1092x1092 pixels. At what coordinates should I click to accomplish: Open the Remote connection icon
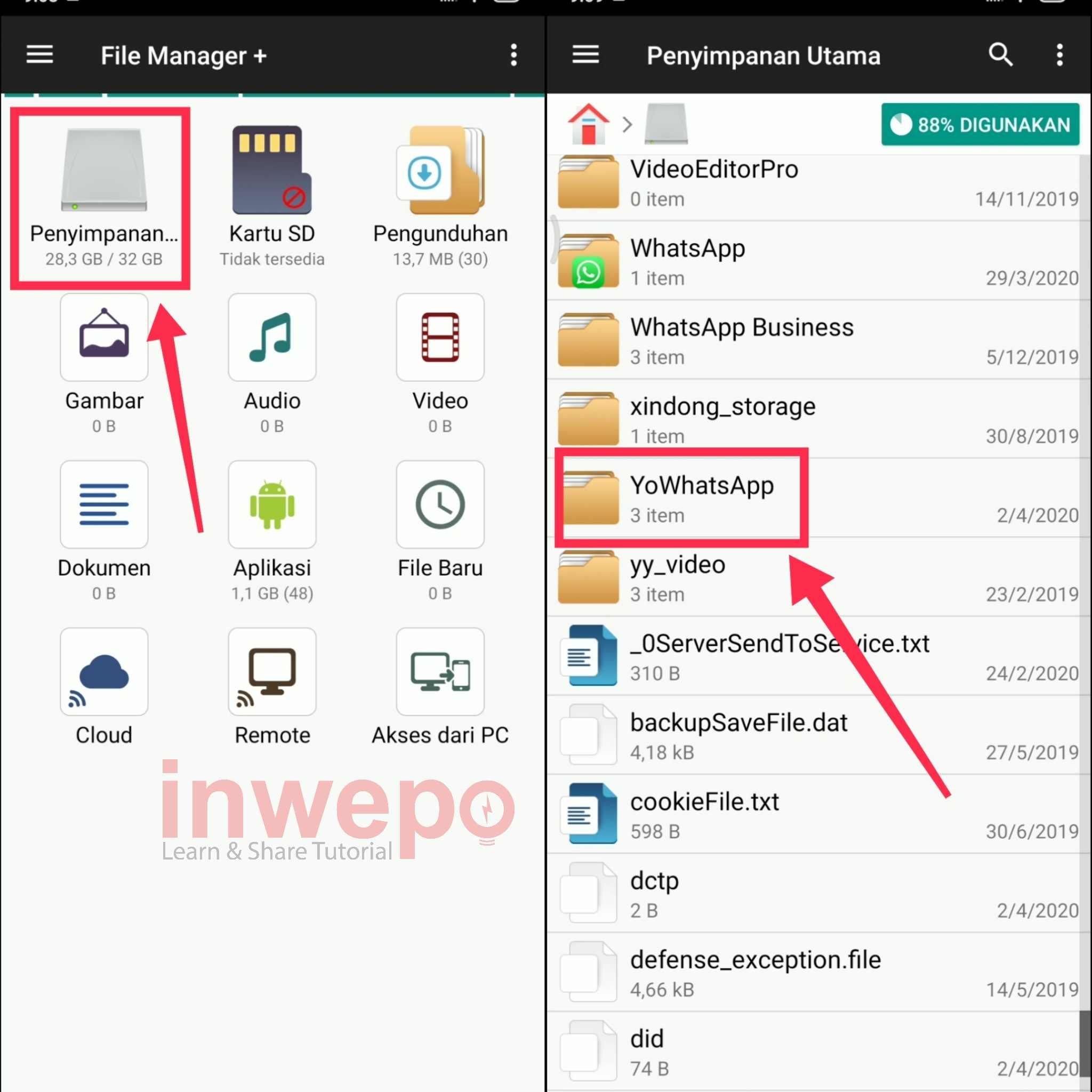click(272, 672)
